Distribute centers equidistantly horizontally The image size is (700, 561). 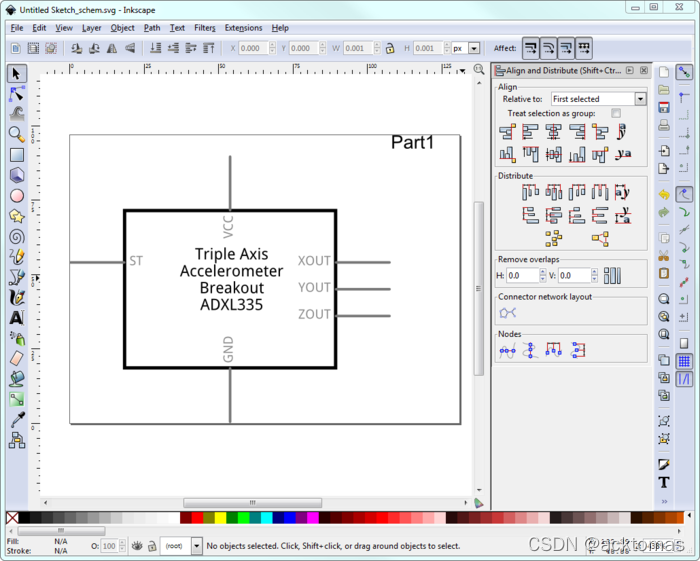(x=554, y=192)
